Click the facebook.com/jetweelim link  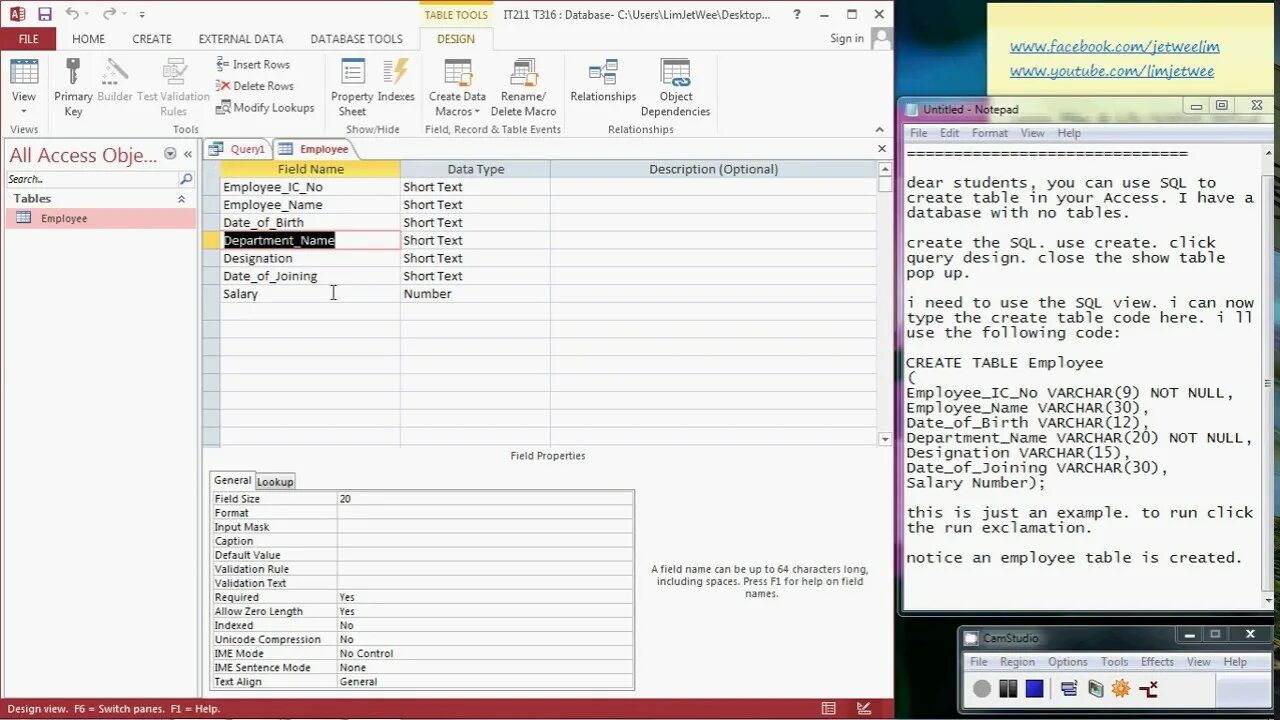click(1114, 47)
